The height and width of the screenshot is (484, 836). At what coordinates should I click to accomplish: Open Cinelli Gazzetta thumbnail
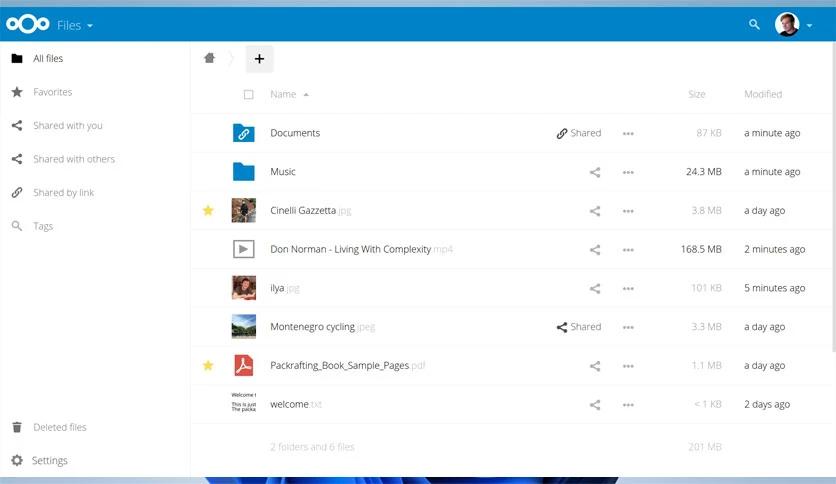[244, 211]
